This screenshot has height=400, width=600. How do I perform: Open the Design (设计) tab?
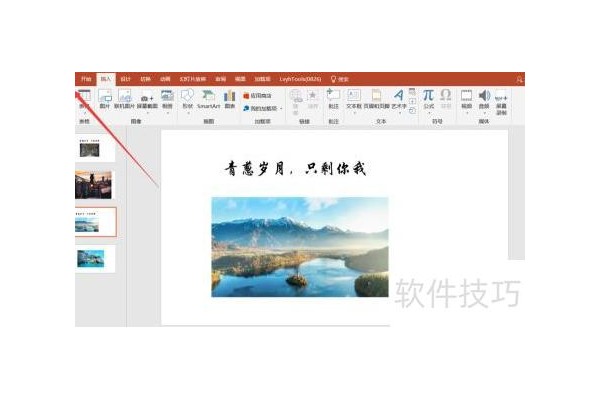[126, 79]
